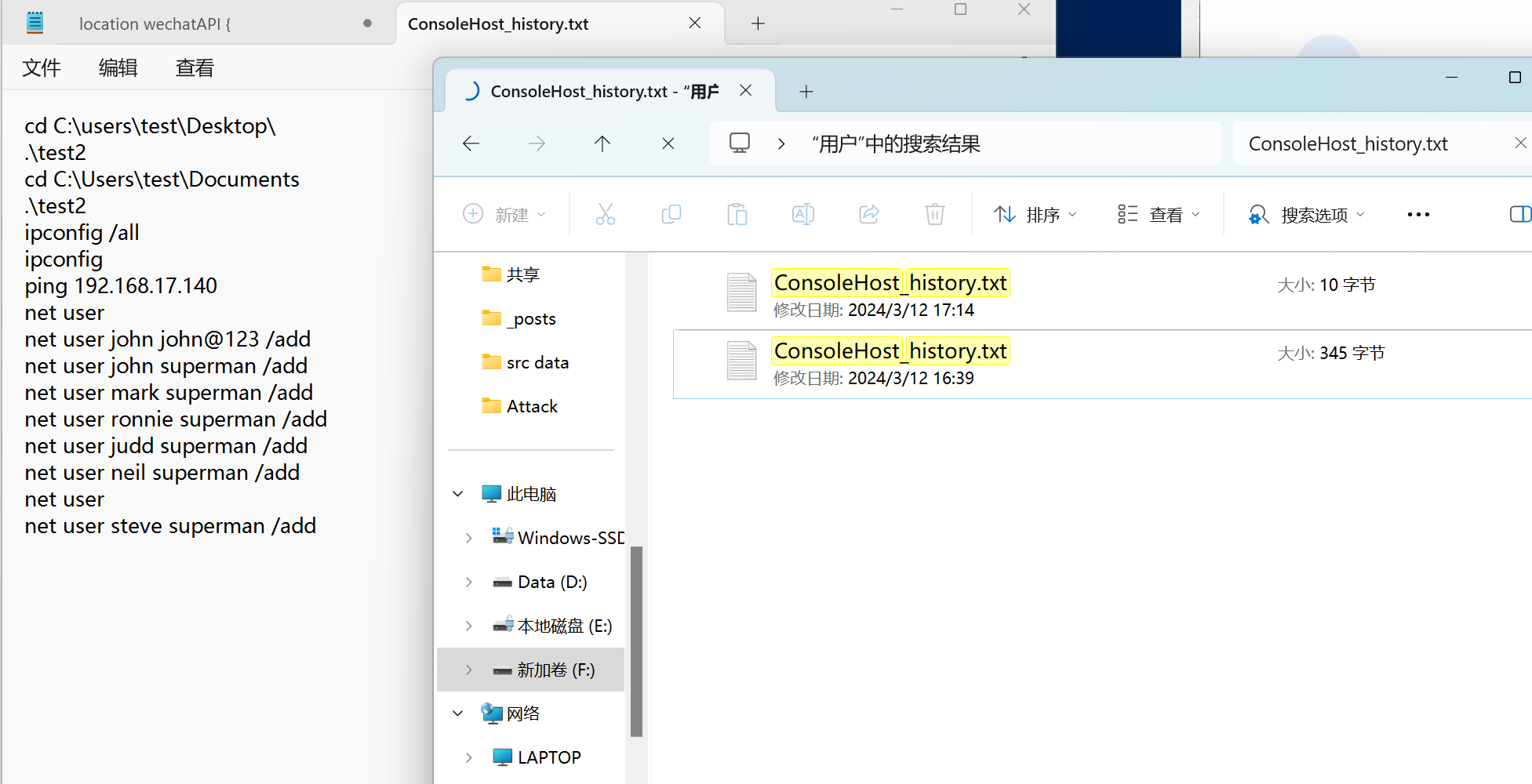Collapse the 此电脑 tree node
This screenshot has width=1532, height=784.
(x=458, y=493)
